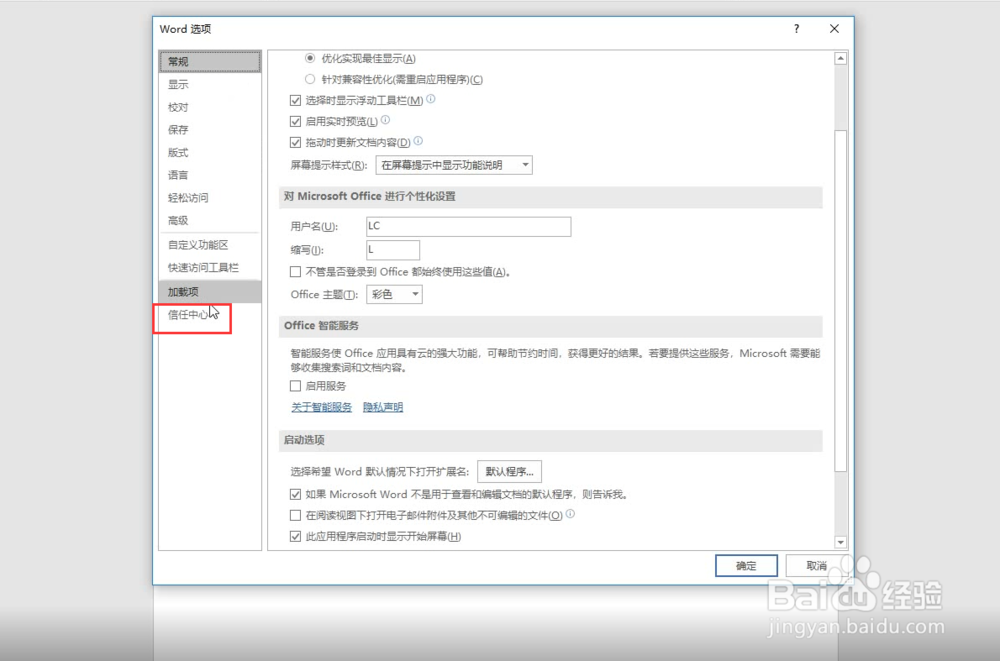Viewport: 1000px width, 661px height.
Task: Switch to the 校对 category
Action: click(x=210, y=107)
